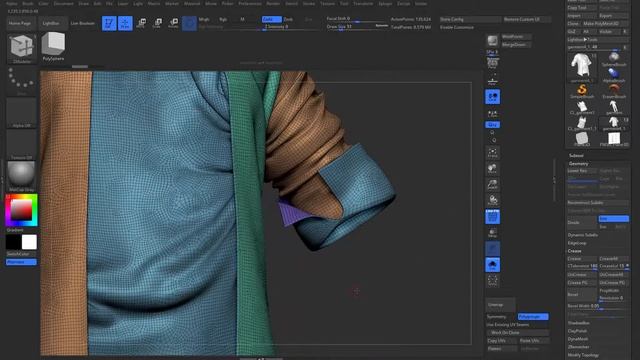Click the Divide button
The image size is (640, 360).
click(582, 222)
